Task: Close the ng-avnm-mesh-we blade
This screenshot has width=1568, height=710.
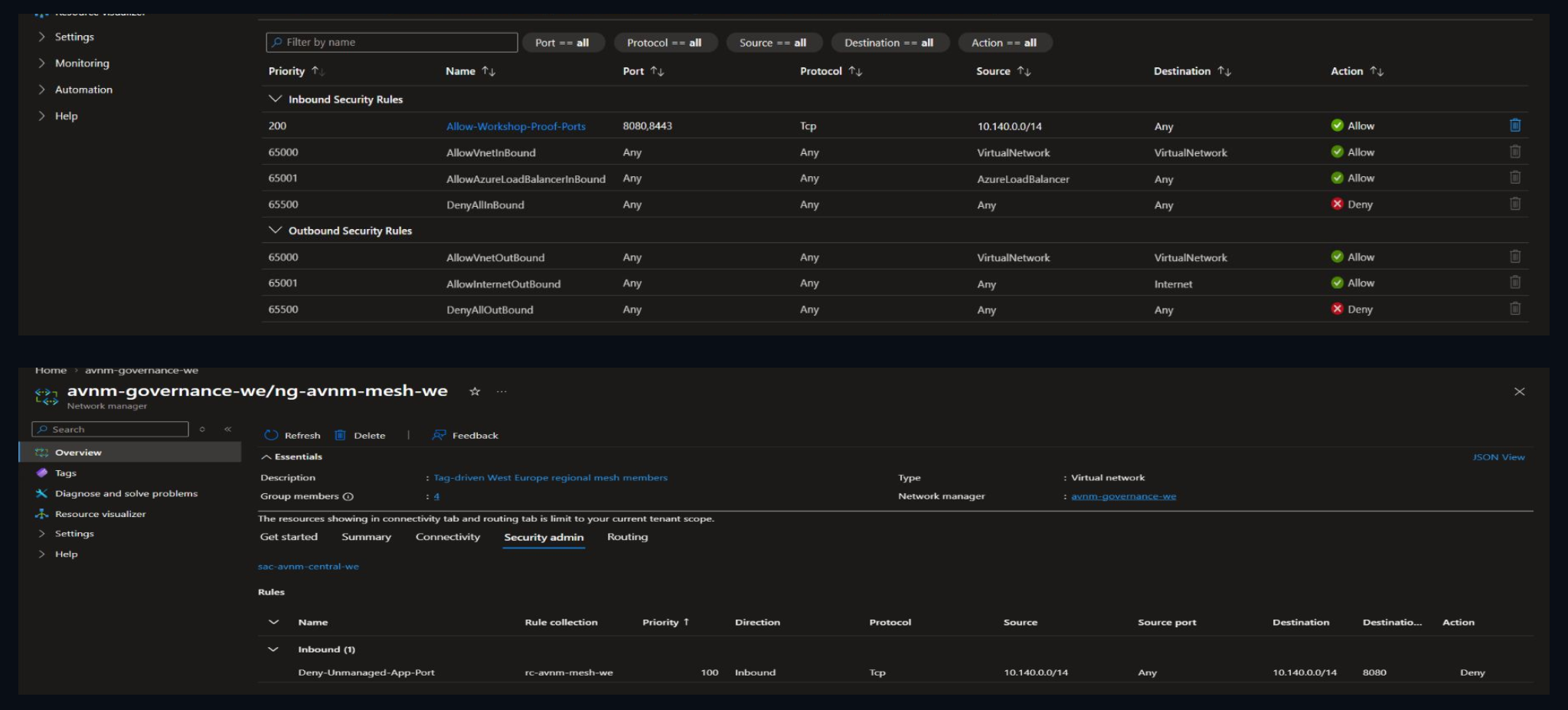Action: point(1519,391)
